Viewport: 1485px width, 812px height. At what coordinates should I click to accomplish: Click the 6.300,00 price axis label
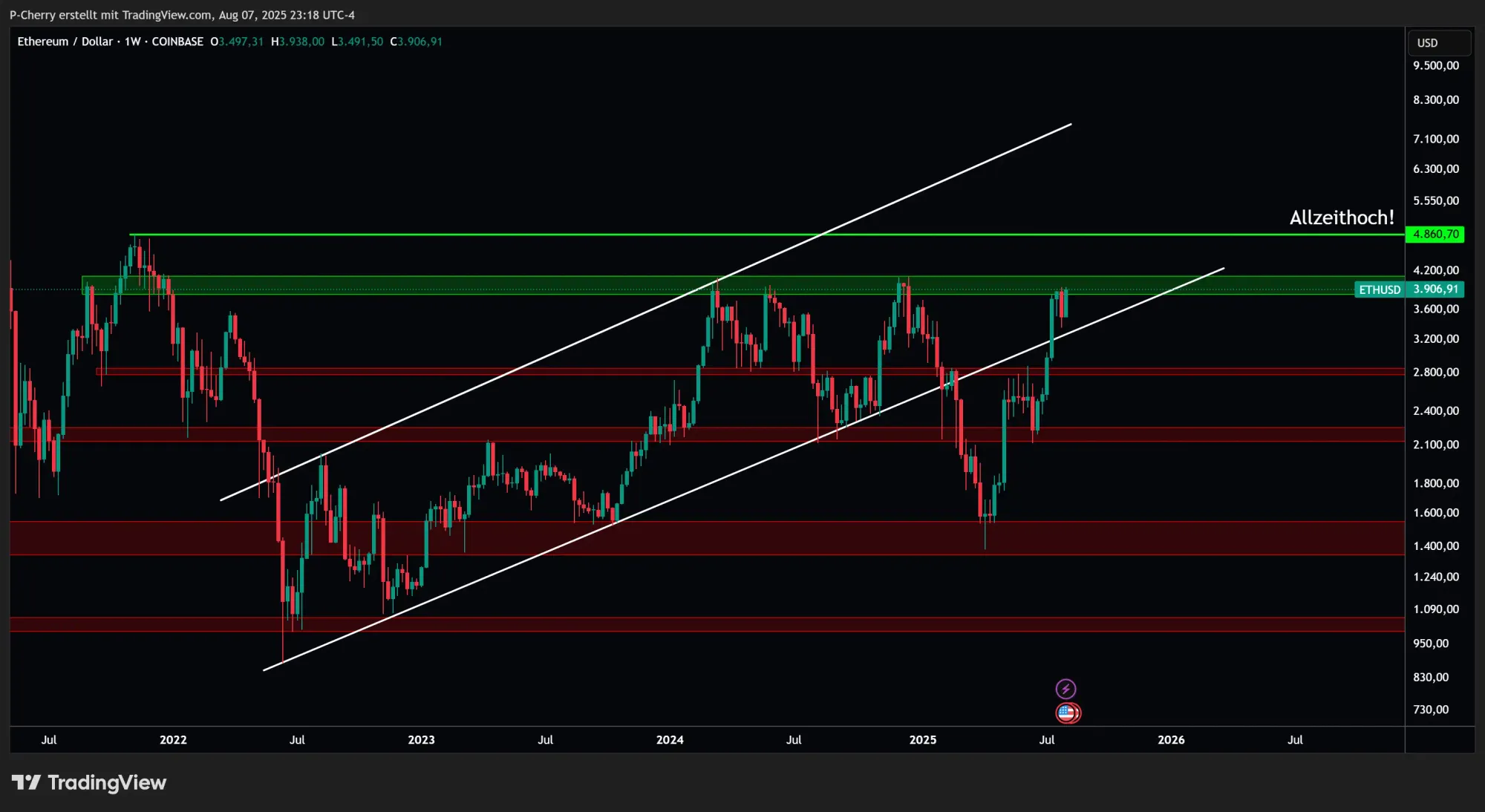[1436, 168]
